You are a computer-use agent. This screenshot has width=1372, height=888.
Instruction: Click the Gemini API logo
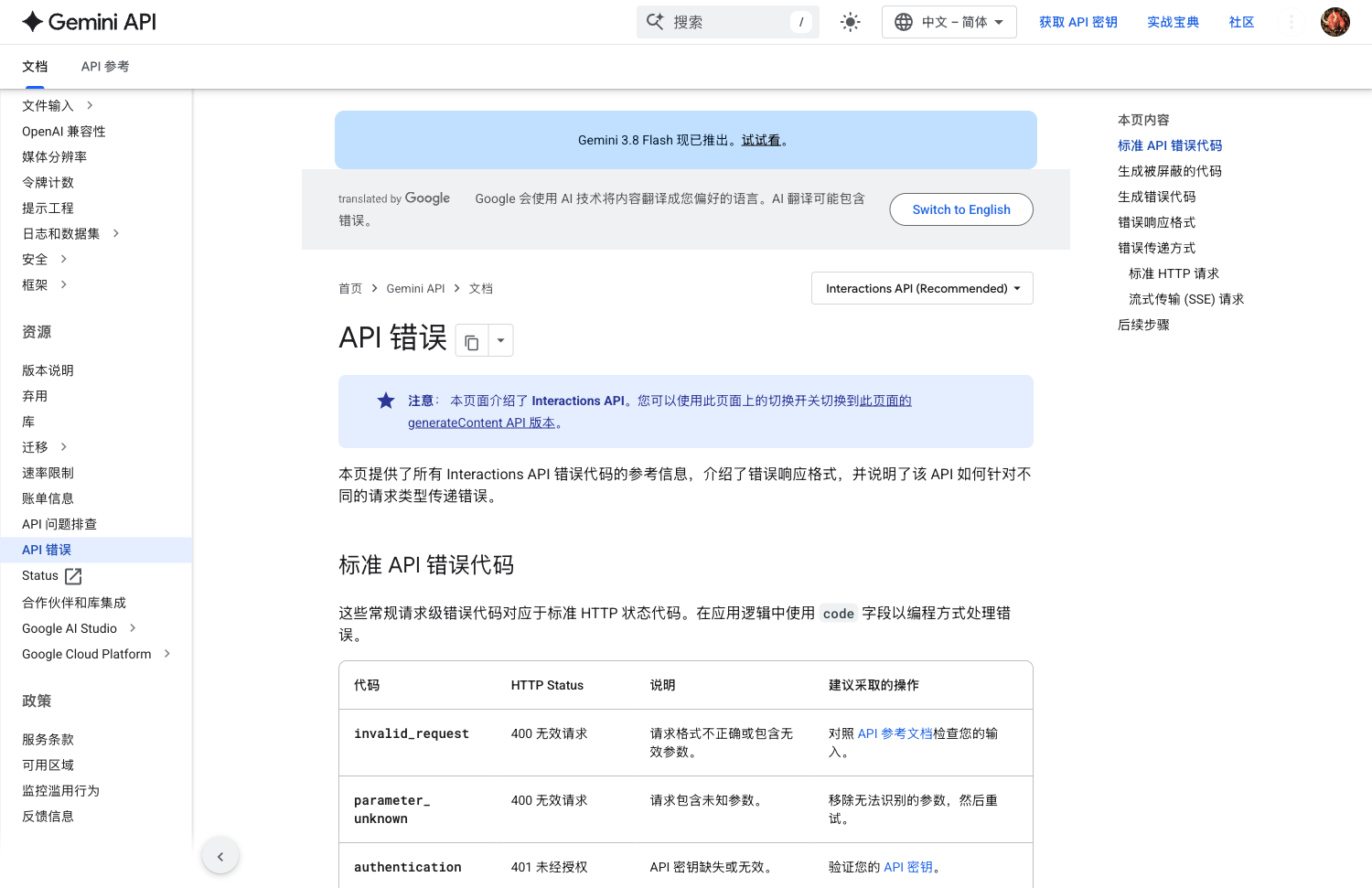click(x=89, y=22)
